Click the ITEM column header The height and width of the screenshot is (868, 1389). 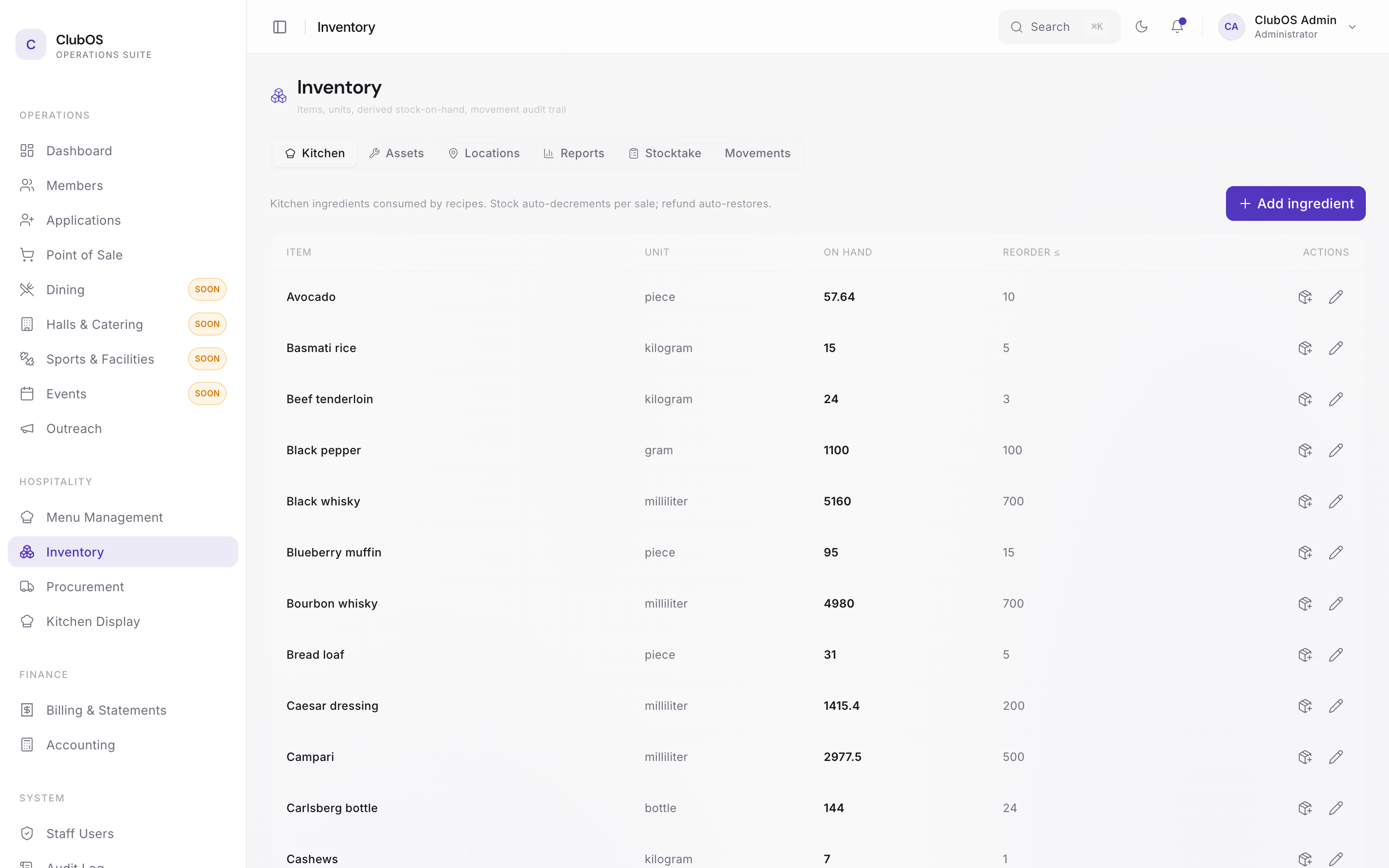(x=299, y=252)
